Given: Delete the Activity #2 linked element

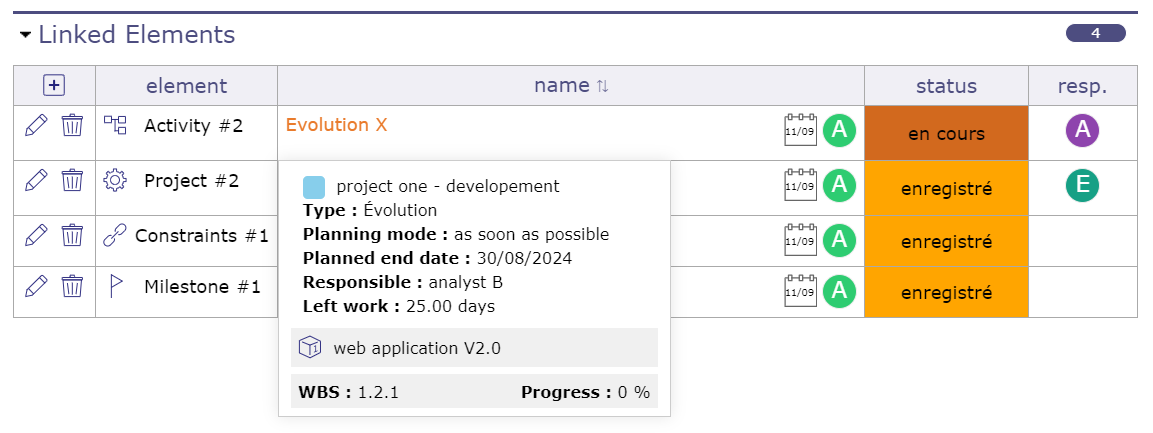Looking at the screenshot, I should click(x=72, y=126).
